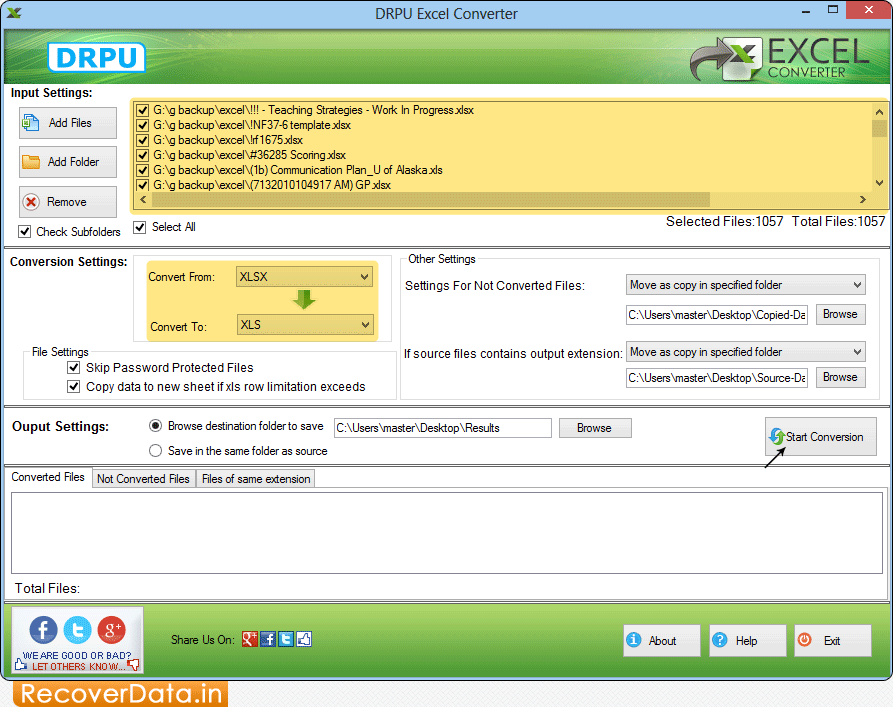
Task: Click the Start Conversion button
Action: pos(821,436)
